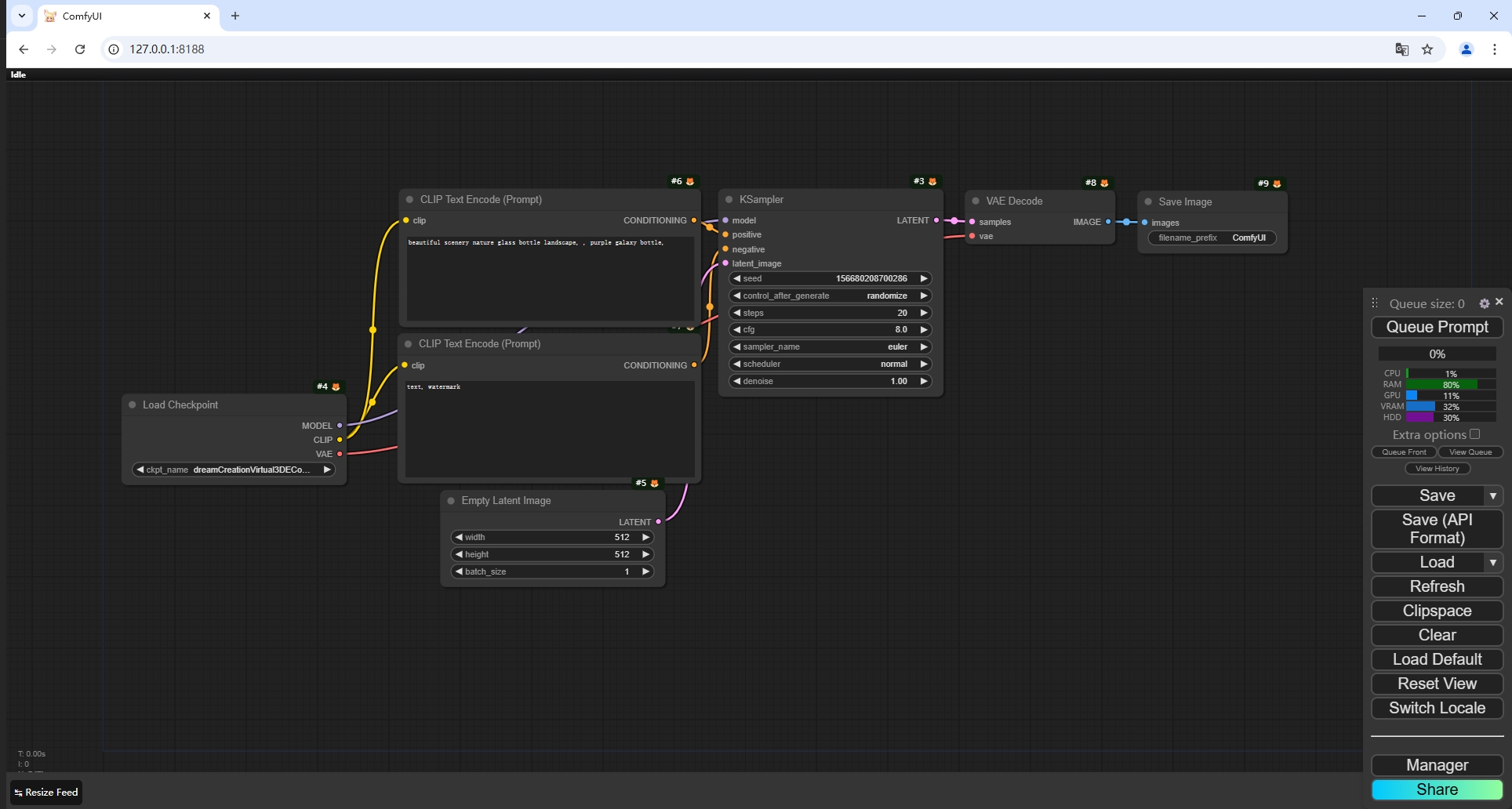Open the sampler_name selector showing euler
1512x809 pixels.
pyautogui.click(x=830, y=346)
